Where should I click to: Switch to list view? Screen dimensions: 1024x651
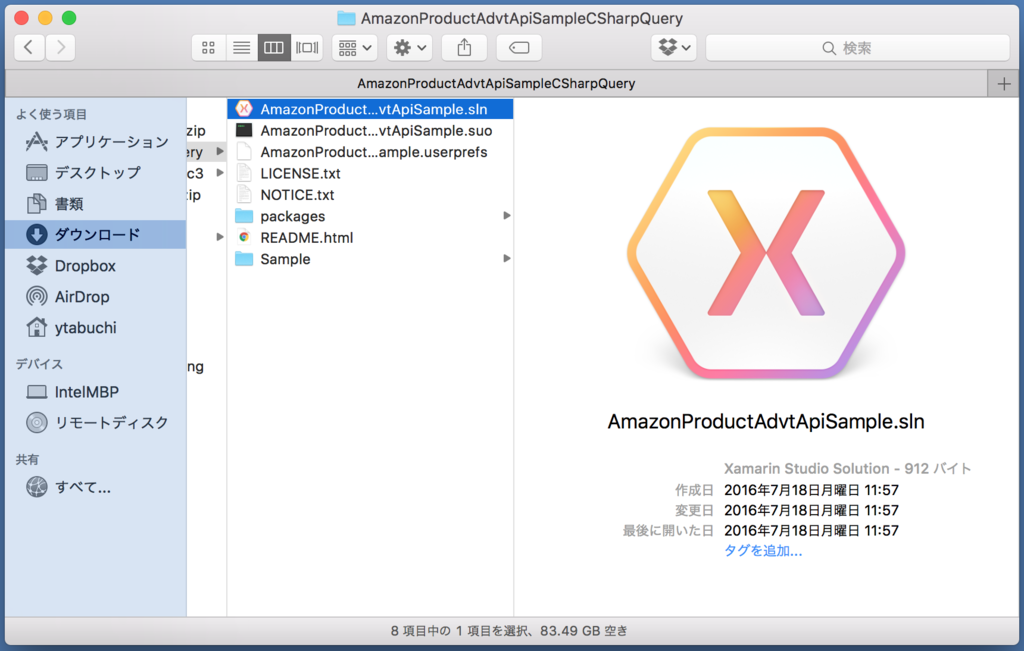(x=242, y=48)
